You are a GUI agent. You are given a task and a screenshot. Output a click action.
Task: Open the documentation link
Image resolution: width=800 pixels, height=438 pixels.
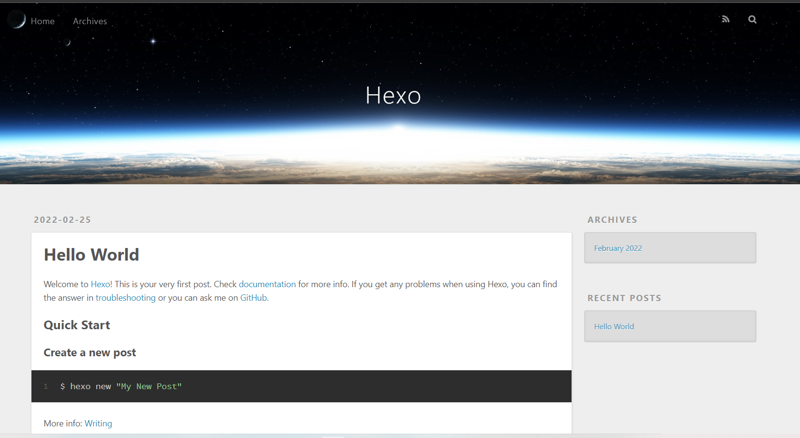267,284
